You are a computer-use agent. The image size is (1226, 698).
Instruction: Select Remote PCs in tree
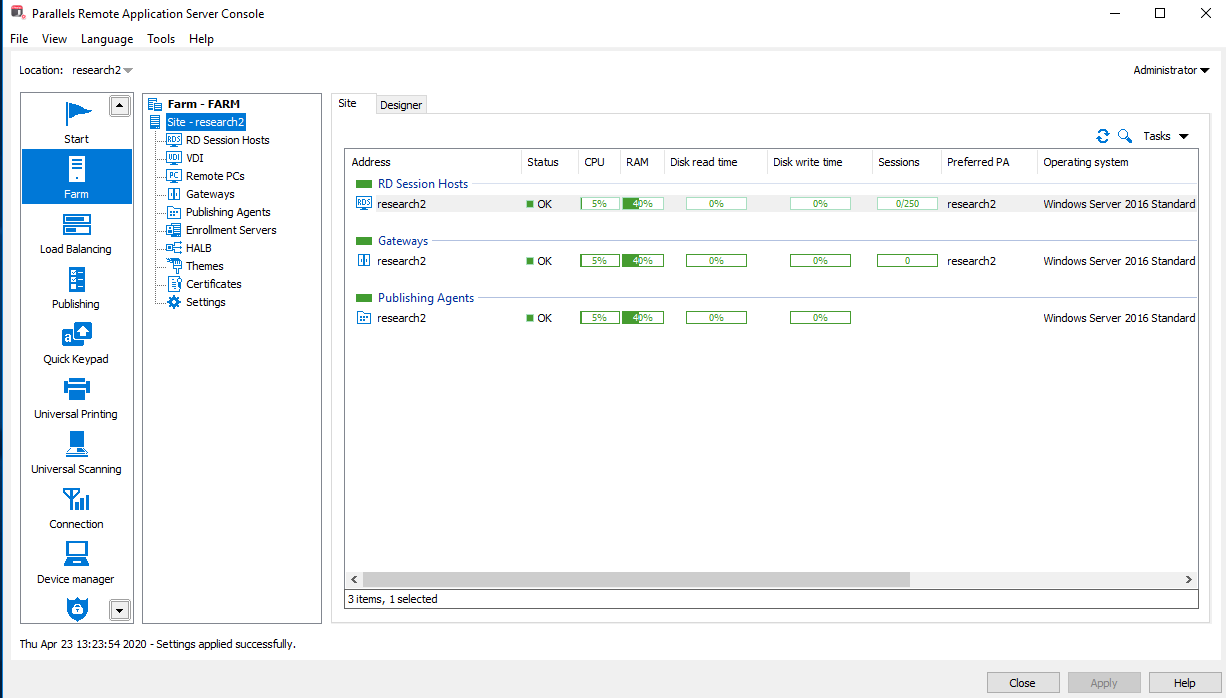215,176
